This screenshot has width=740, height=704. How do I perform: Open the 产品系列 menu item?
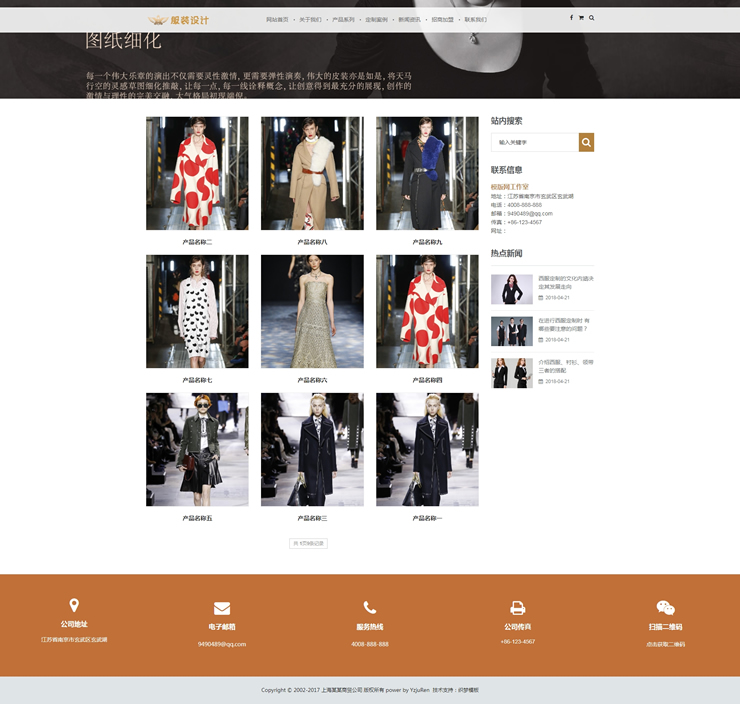(343, 19)
